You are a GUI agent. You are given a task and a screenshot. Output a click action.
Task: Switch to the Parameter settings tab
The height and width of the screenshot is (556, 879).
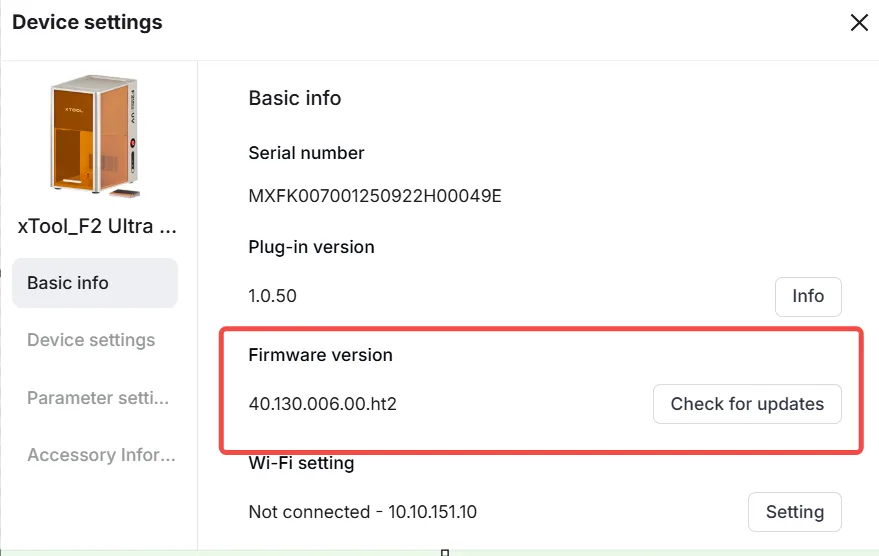(x=98, y=398)
